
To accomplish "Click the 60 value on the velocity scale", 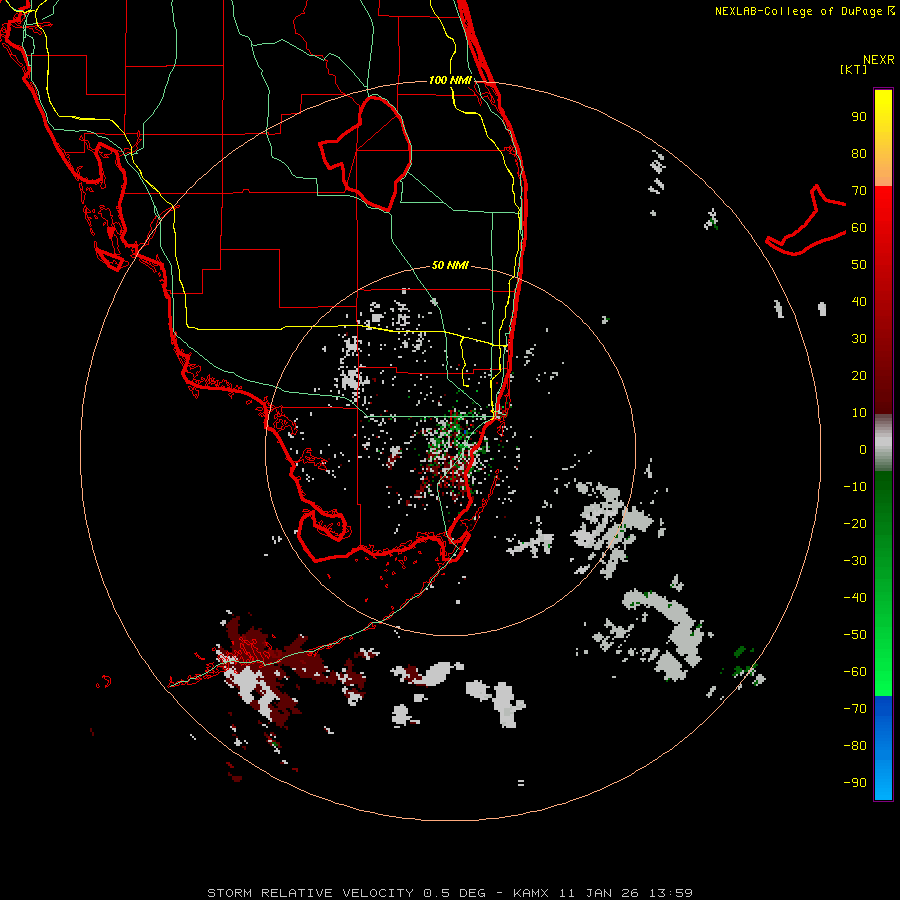I will [859, 228].
